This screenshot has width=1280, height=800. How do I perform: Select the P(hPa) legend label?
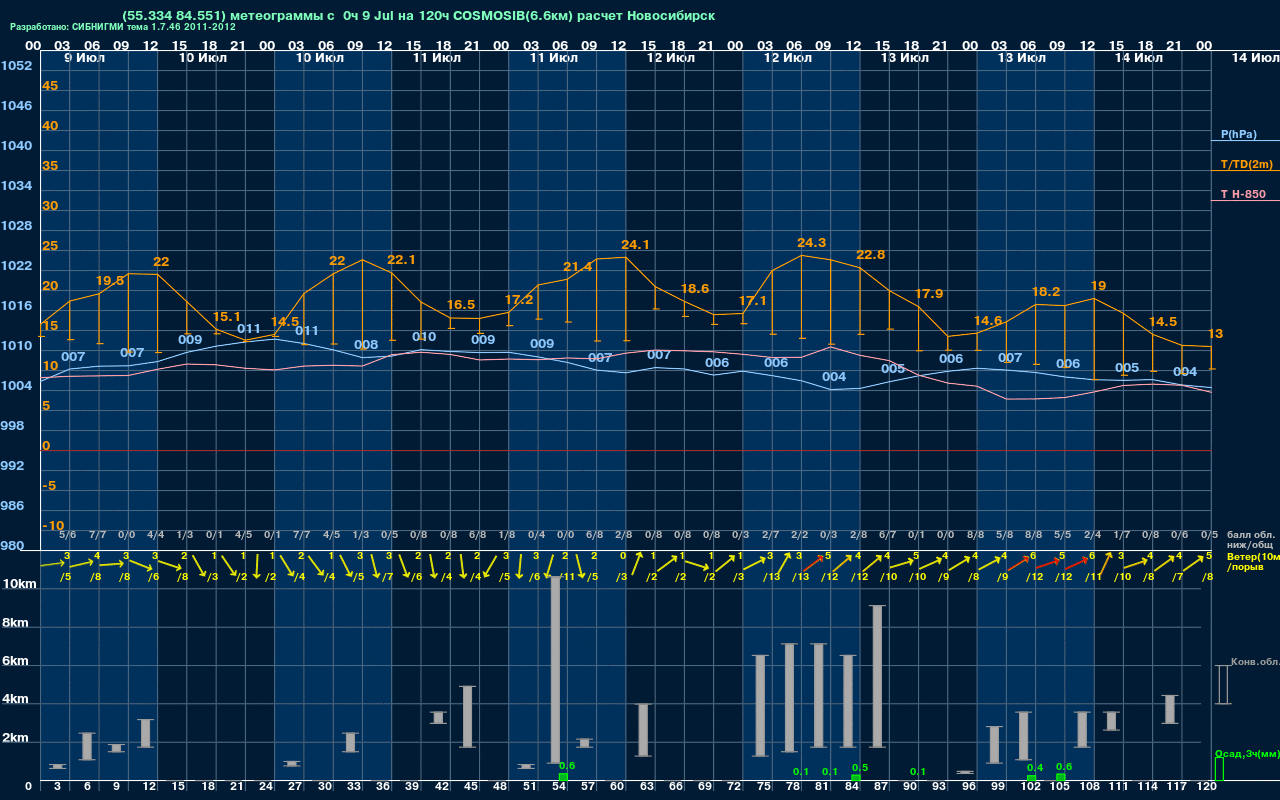[1239, 134]
